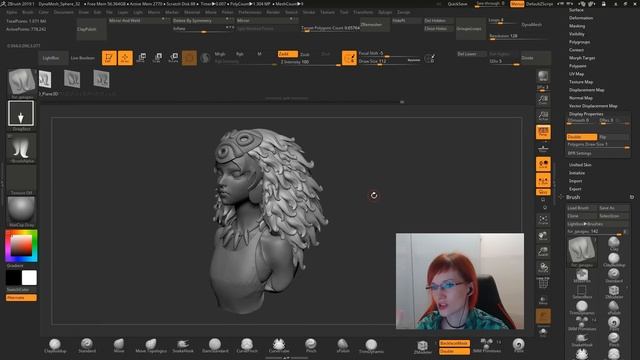Viewport: 640px width, 360px height.
Task: Select the Move transform tool in top shelf
Action: coord(142,58)
